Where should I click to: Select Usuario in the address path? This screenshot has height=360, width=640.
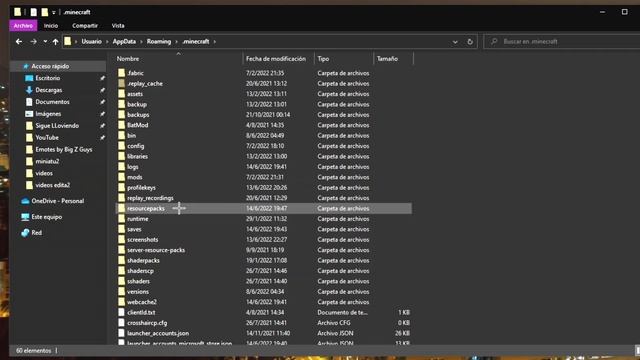pyautogui.click(x=91, y=42)
